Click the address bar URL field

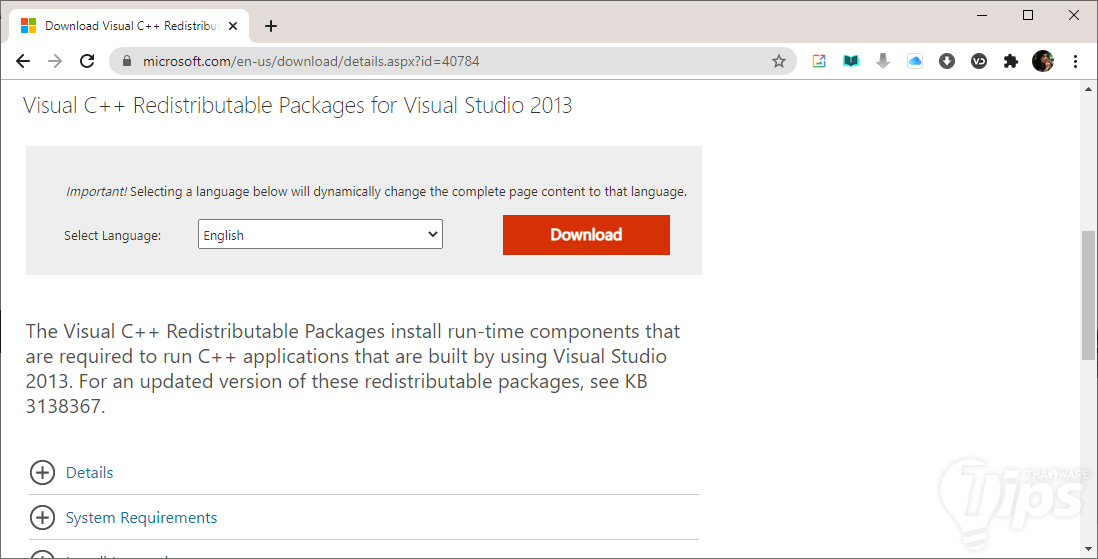(450, 61)
